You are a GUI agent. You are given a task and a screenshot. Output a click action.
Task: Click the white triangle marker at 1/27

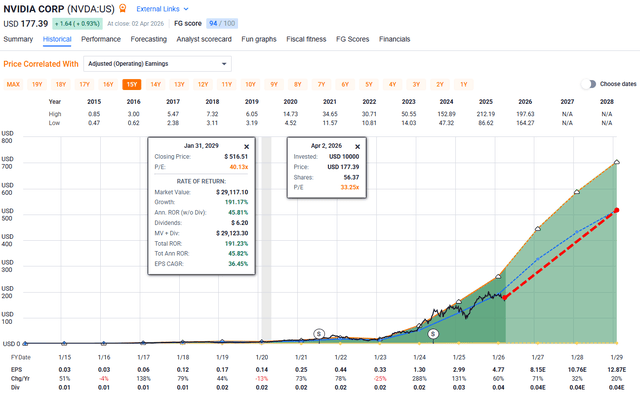point(538,229)
